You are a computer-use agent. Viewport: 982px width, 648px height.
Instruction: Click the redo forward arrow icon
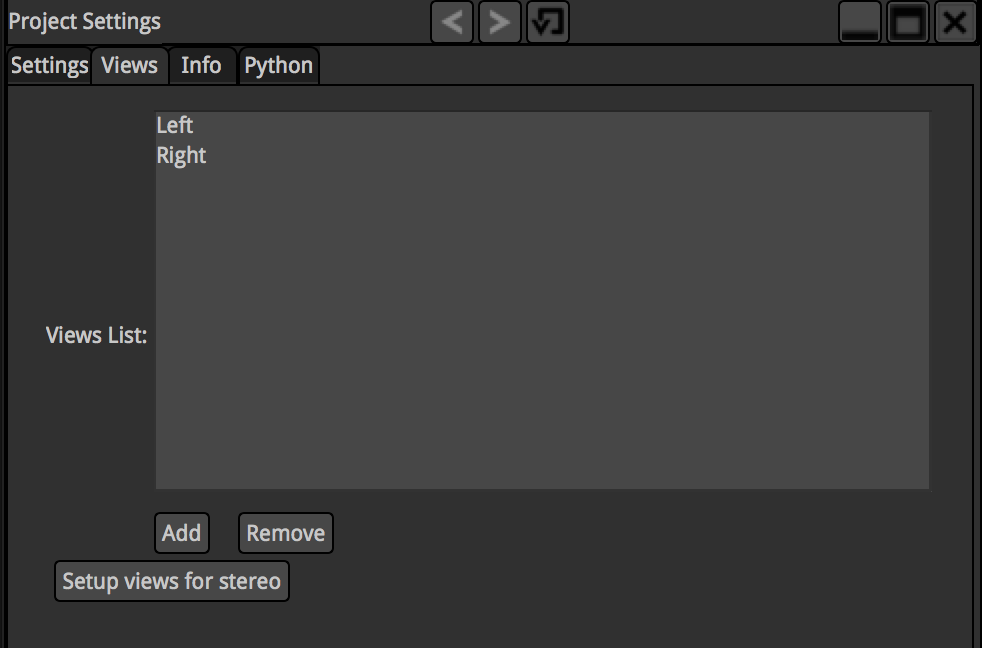pos(500,22)
